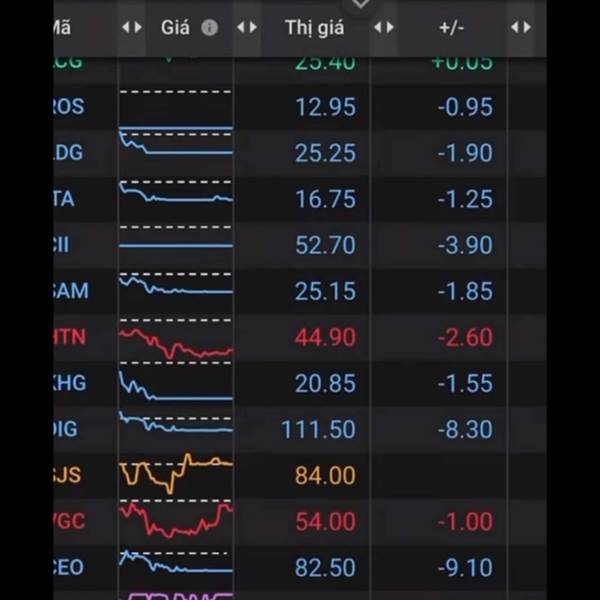Click the sort arrows between Giá and Thị giá

point(247,28)
